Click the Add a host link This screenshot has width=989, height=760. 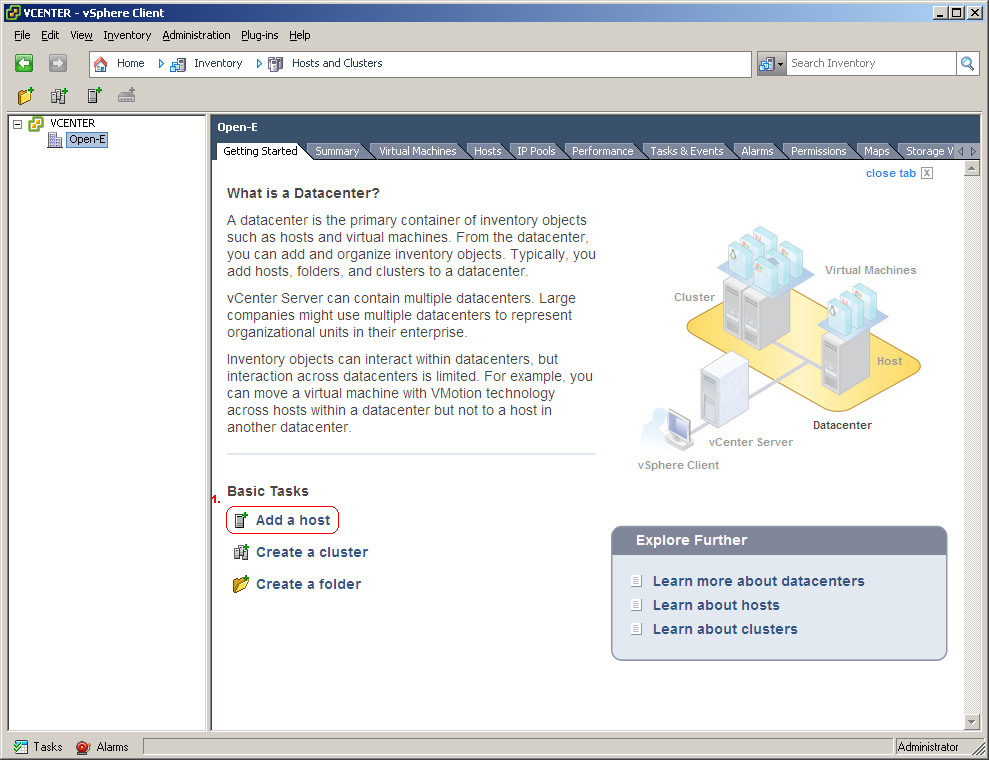click(x=293, y=520)
